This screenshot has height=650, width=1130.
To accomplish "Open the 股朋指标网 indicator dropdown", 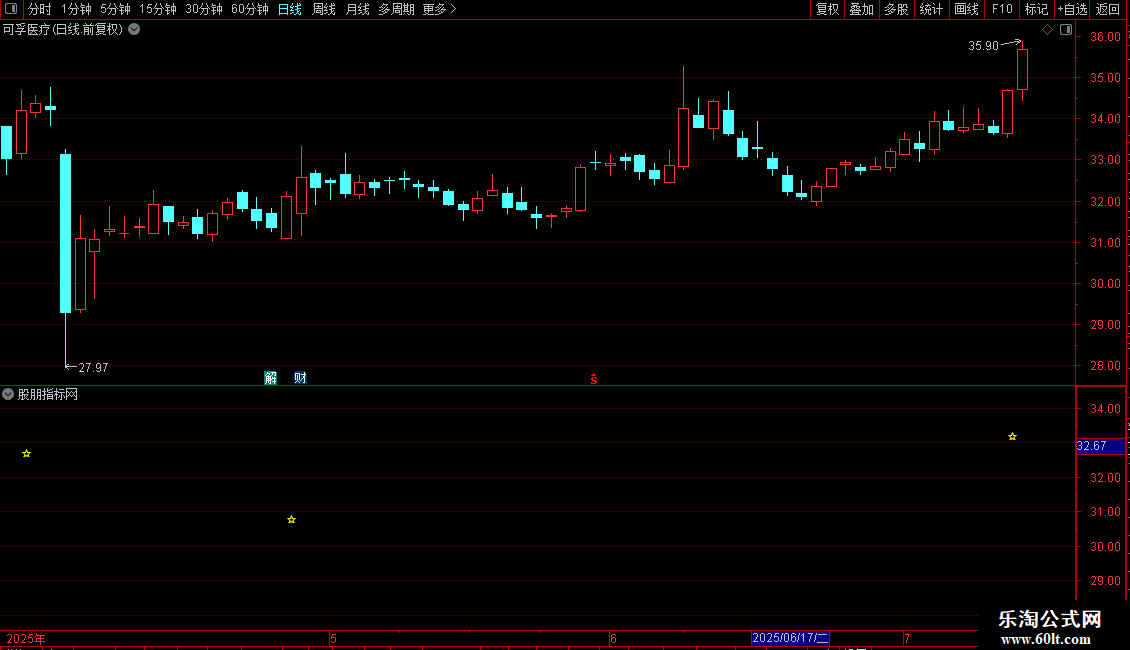I will (8, 394).
